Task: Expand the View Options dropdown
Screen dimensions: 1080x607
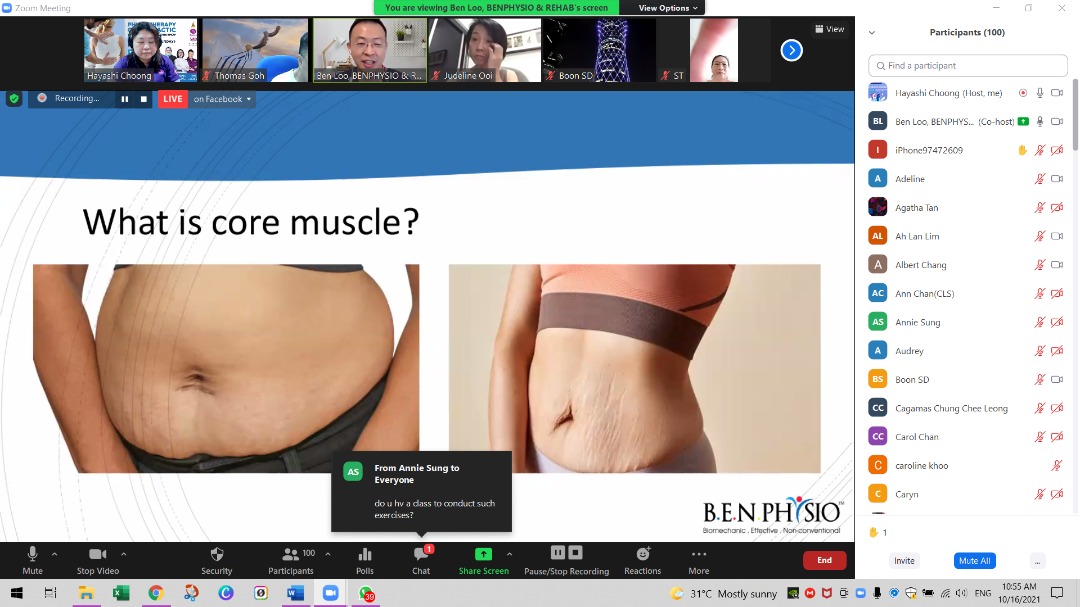Action: pyautogui.click(x=668, y=8)
